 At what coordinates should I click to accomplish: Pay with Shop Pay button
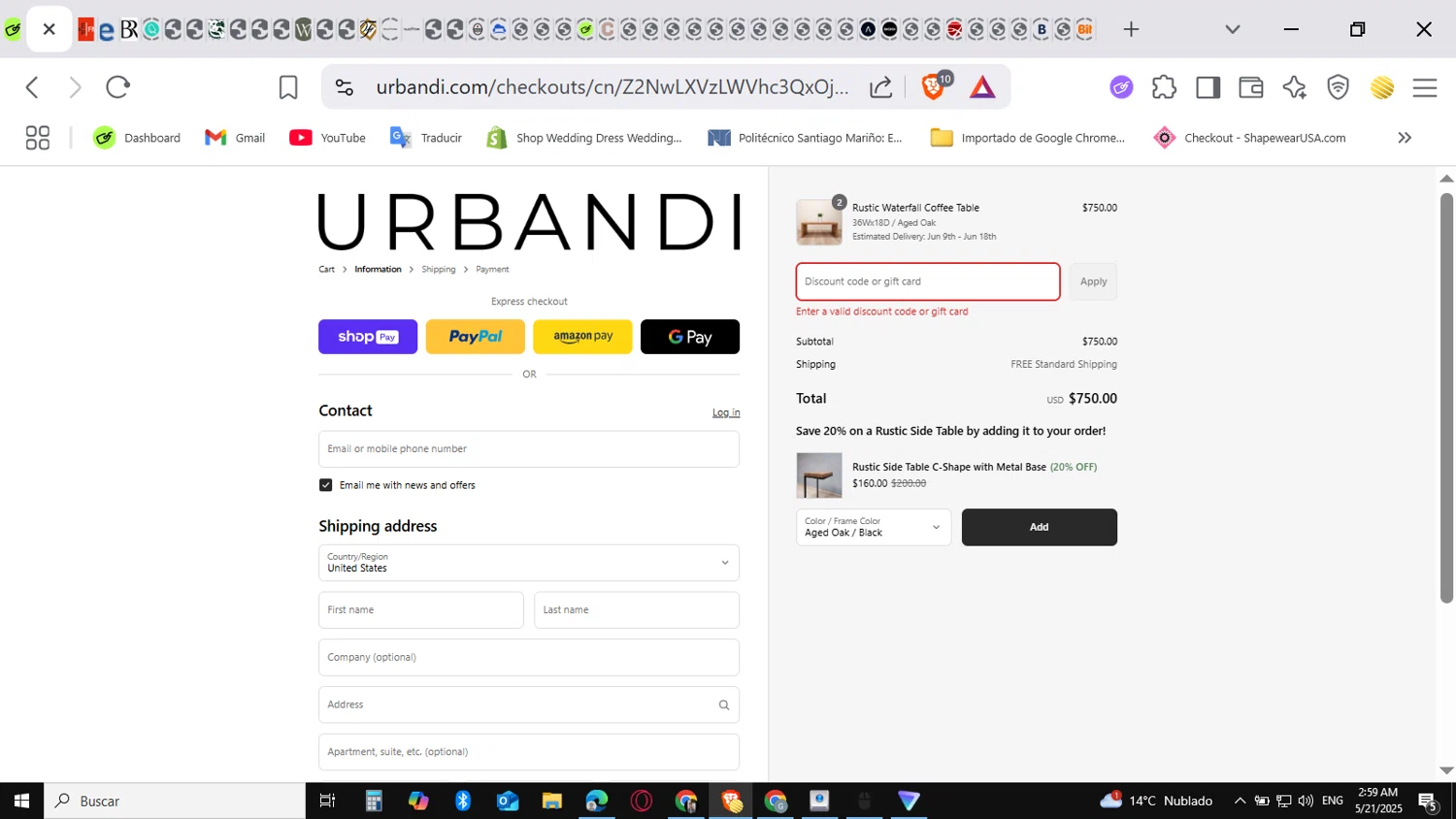click(x=368, y=337)
